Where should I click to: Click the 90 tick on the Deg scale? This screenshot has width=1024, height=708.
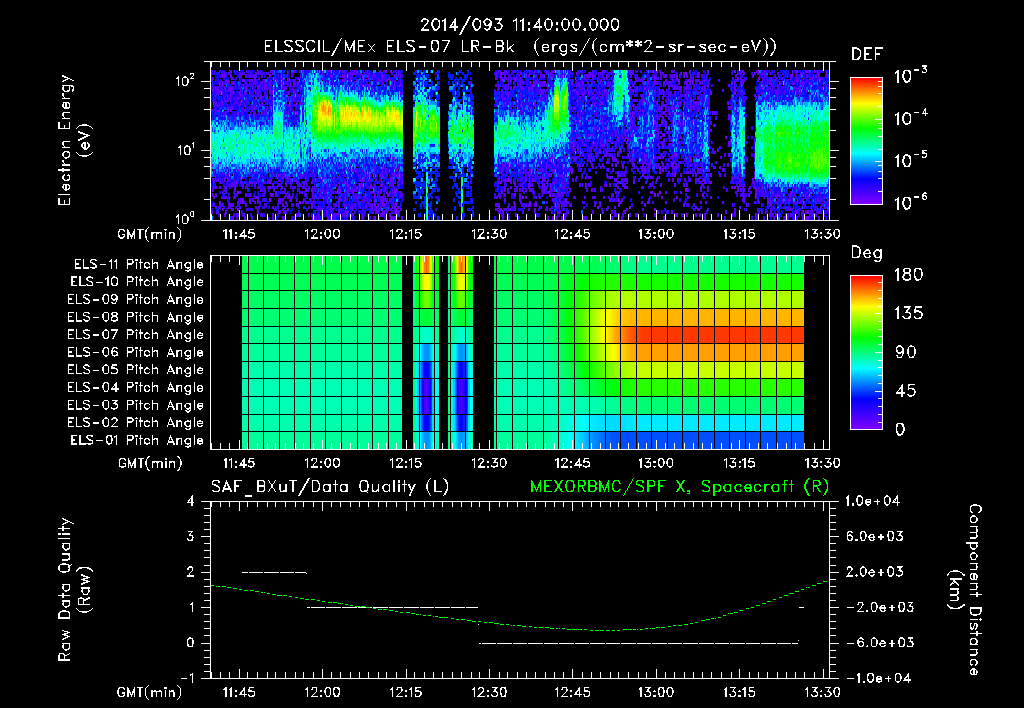[x=904, y=352]
